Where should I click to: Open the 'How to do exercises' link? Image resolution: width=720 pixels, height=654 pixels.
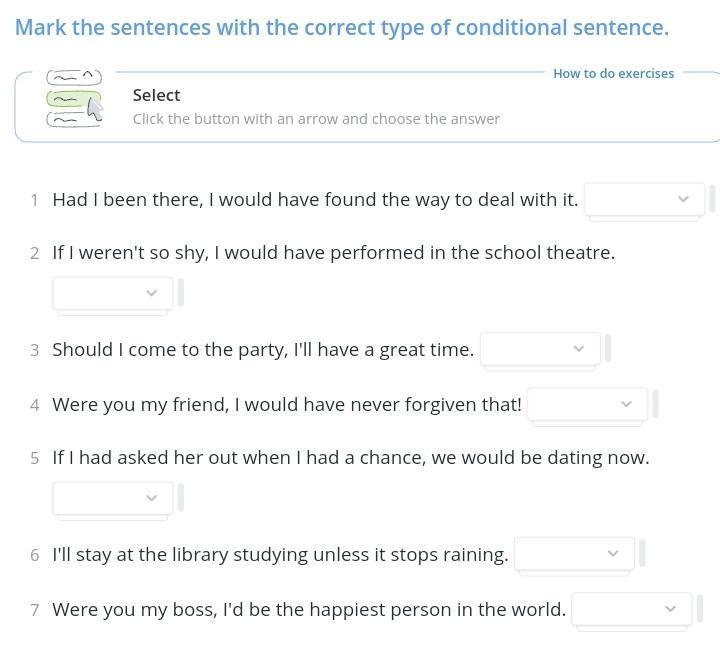point(613,73)
